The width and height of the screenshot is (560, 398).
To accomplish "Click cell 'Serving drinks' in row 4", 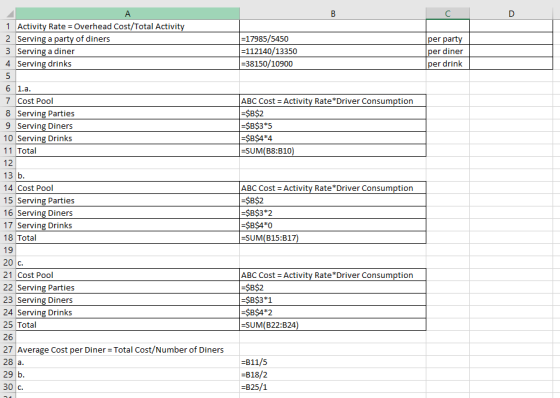I will [x=128, y=64].
